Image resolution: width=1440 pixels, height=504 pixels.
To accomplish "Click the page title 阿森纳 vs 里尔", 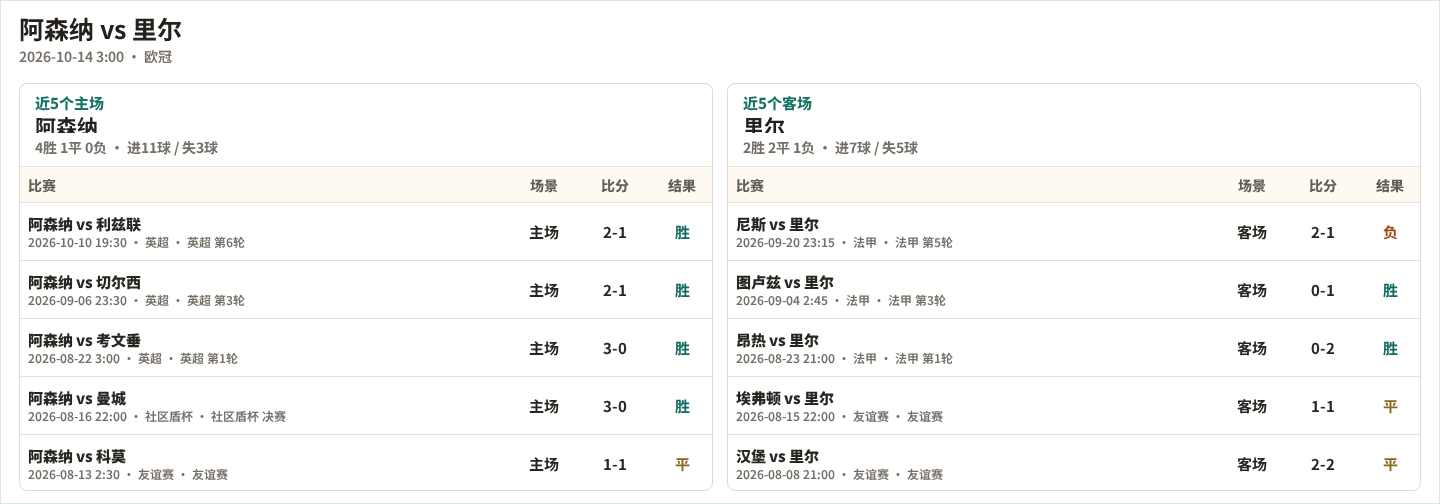I will (x=100, y=30).
